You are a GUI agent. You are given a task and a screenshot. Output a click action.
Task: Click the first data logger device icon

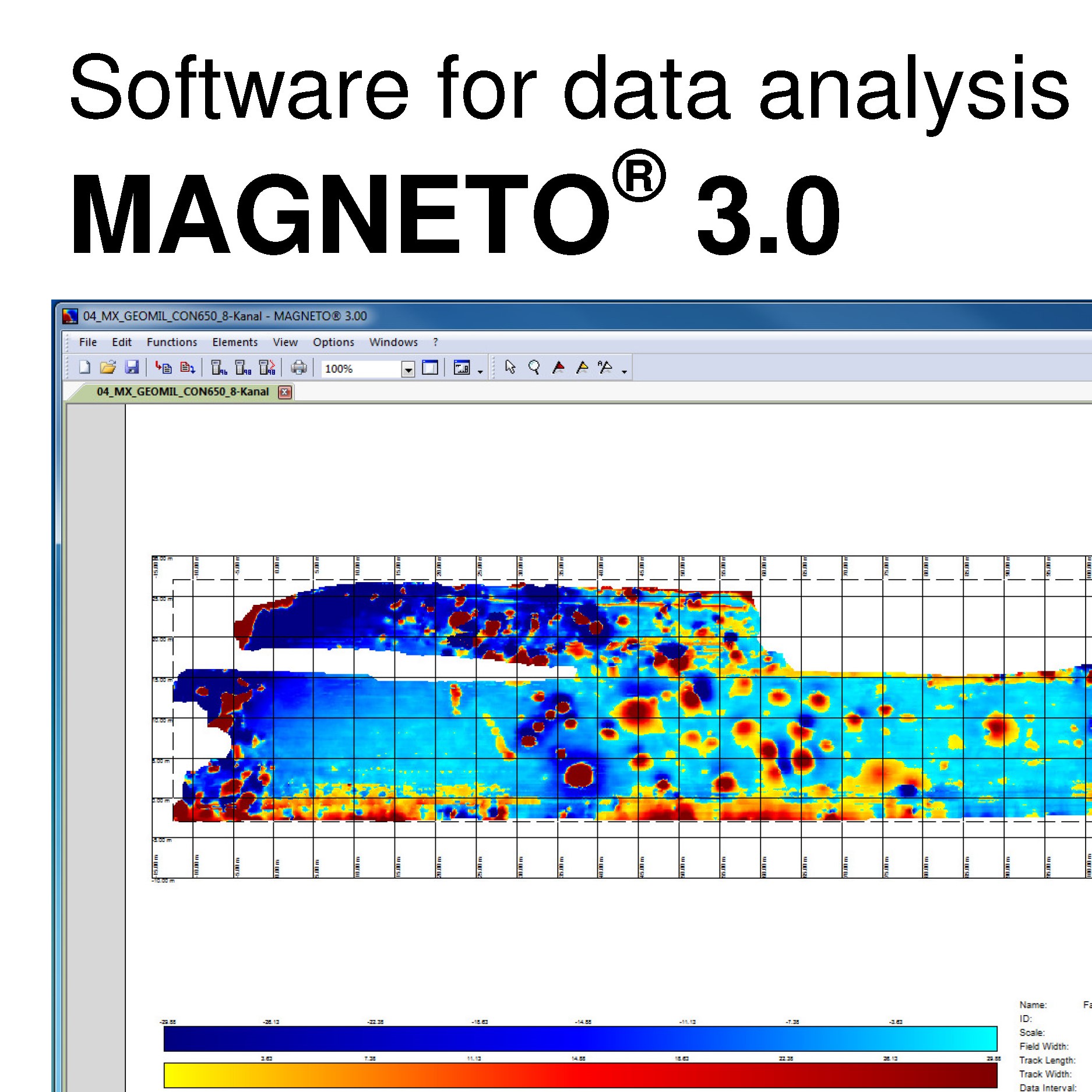pyautogui.click(x=219, y=367)
